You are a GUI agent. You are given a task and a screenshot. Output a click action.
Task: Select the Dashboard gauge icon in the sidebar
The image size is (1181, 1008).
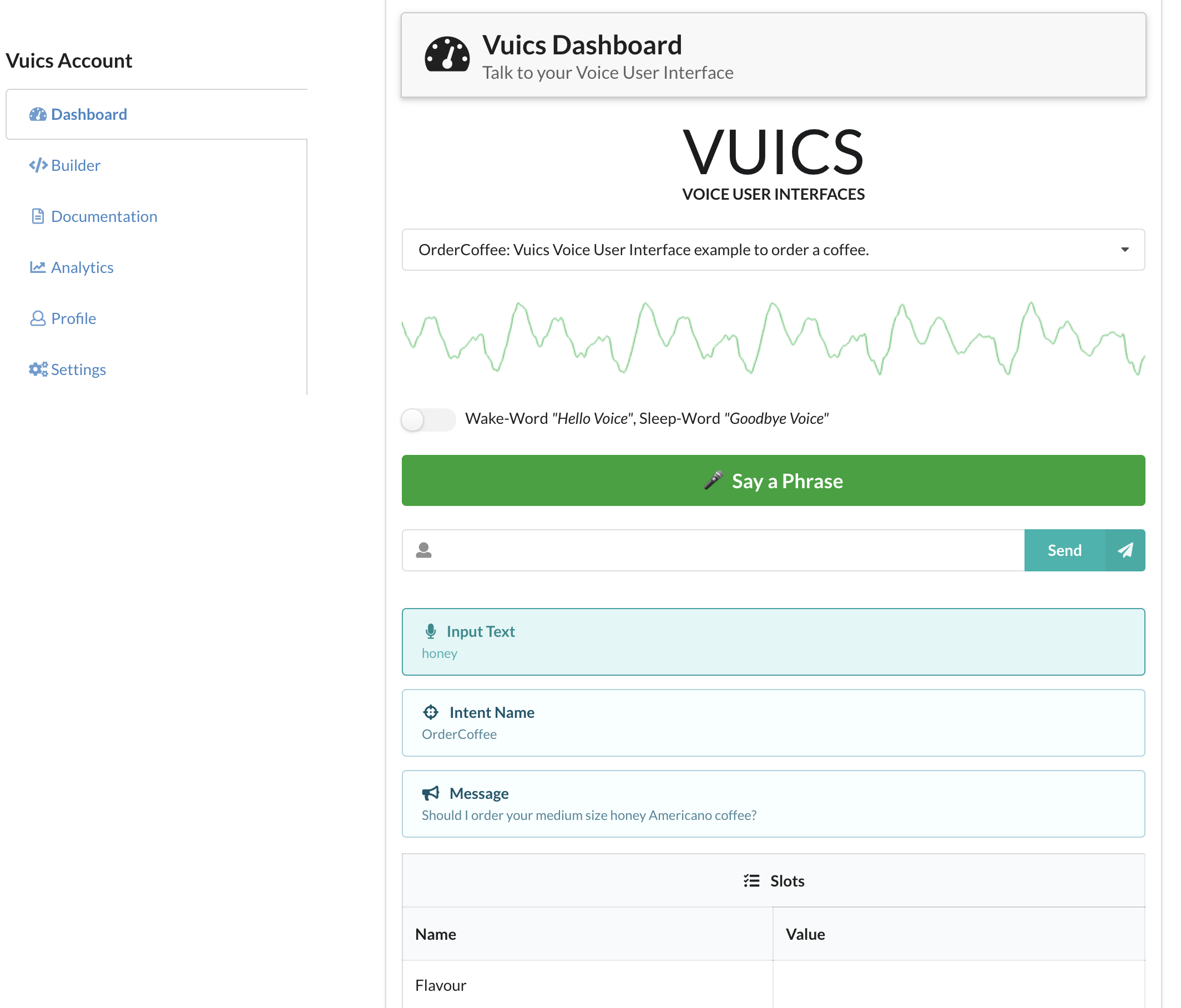point(38,114)
